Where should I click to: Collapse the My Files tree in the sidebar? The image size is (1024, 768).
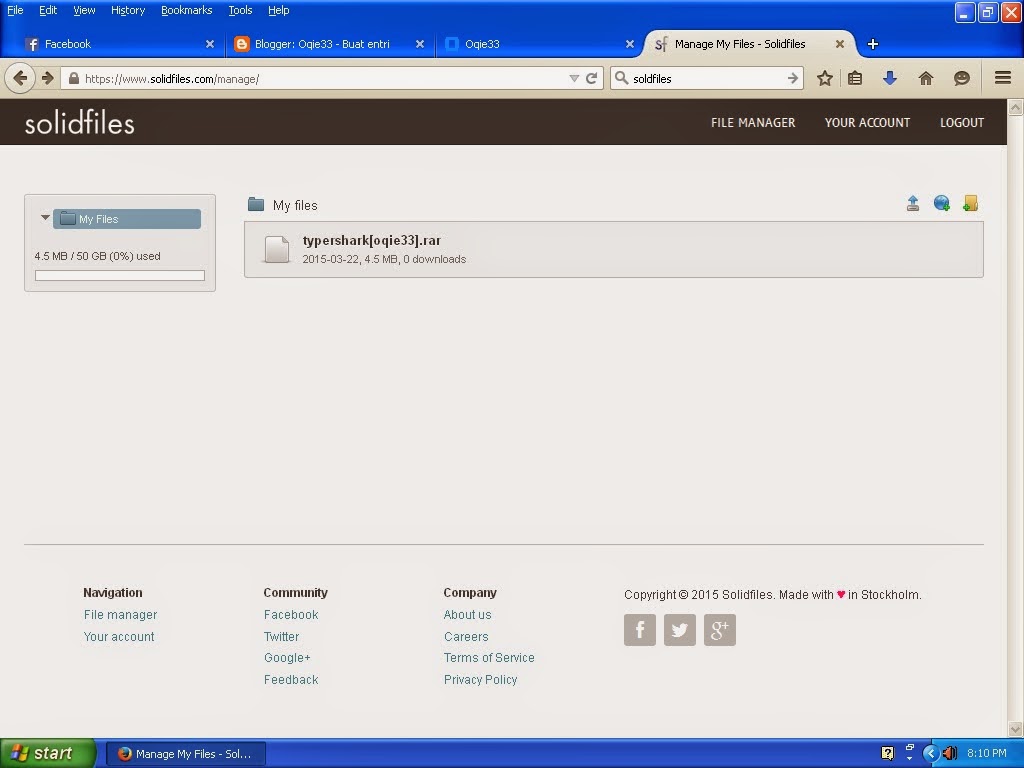(x=44, y=217)
